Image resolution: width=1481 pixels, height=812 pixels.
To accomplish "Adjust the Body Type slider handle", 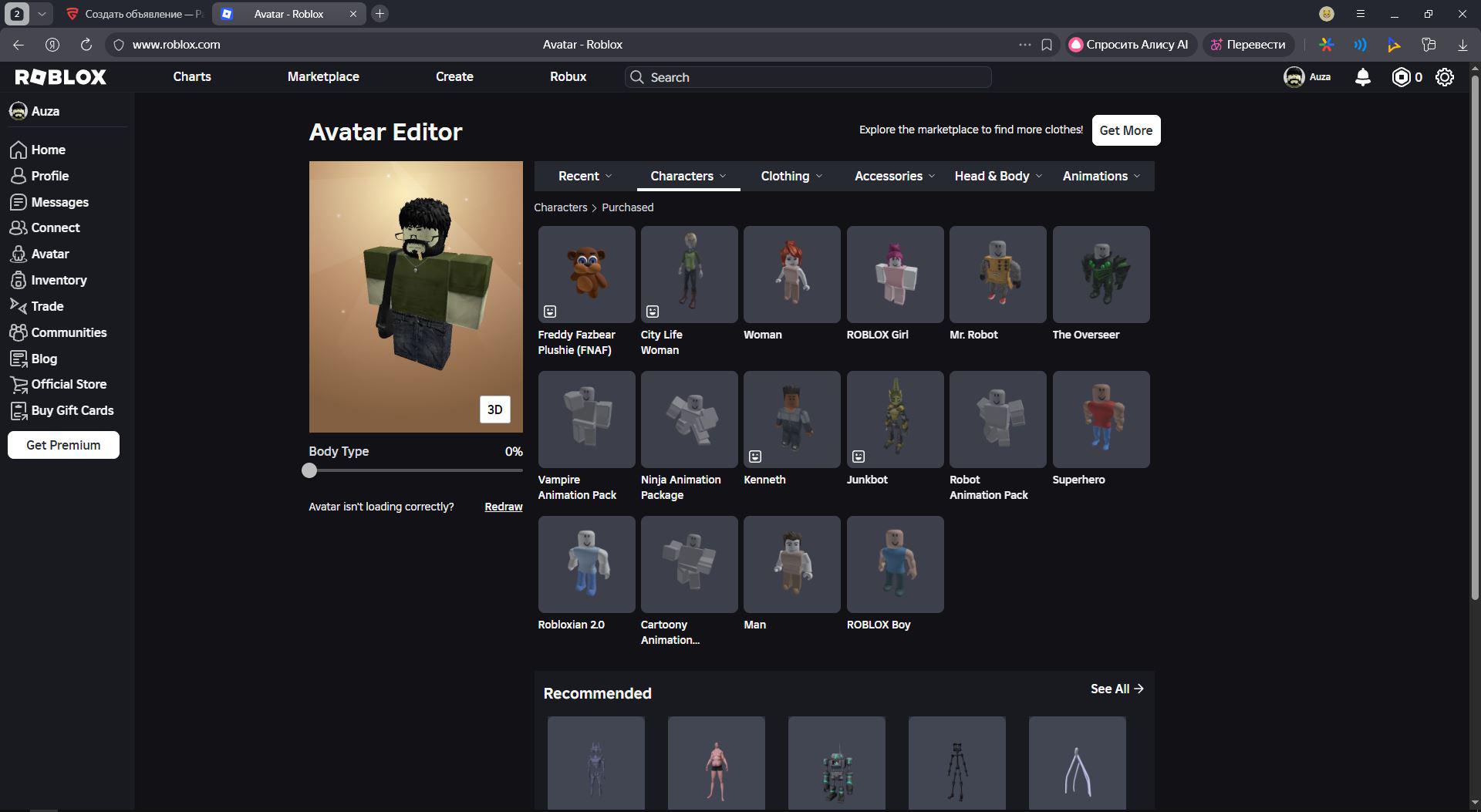I will coord(309,470).
